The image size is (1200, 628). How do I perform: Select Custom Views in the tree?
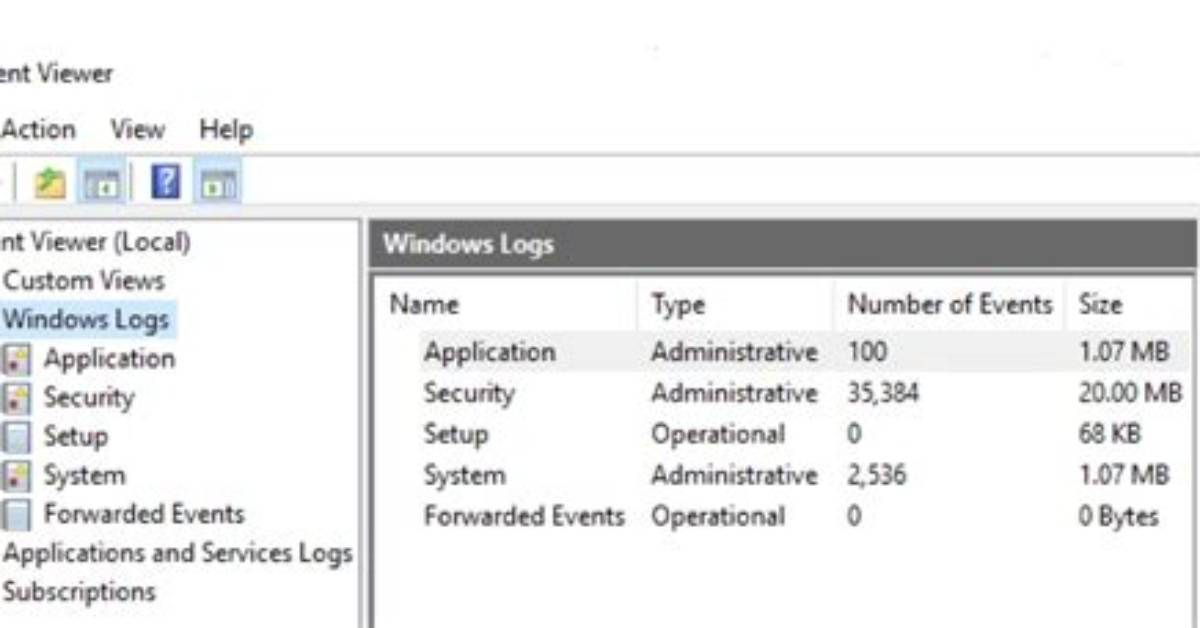(x=83, y=281)
